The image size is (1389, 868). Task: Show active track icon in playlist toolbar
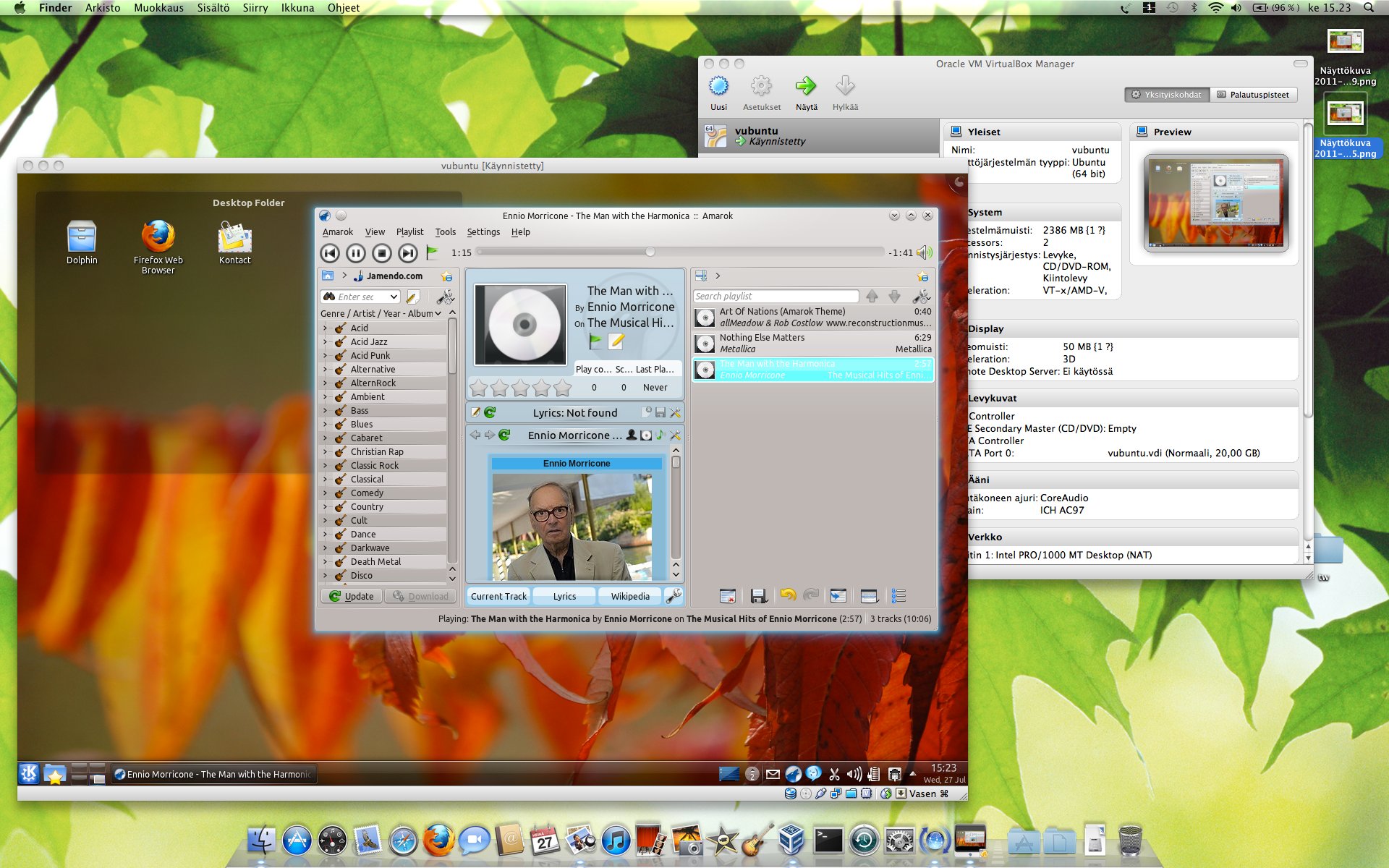pyautogui.click(x=838, y=596)
